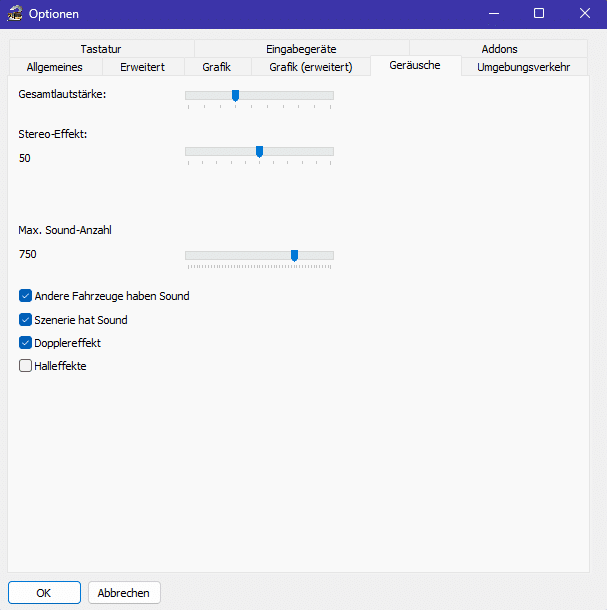Go to the Allgemeines tab
Screen dimensions: 607x610
click(x=54, y=67)
